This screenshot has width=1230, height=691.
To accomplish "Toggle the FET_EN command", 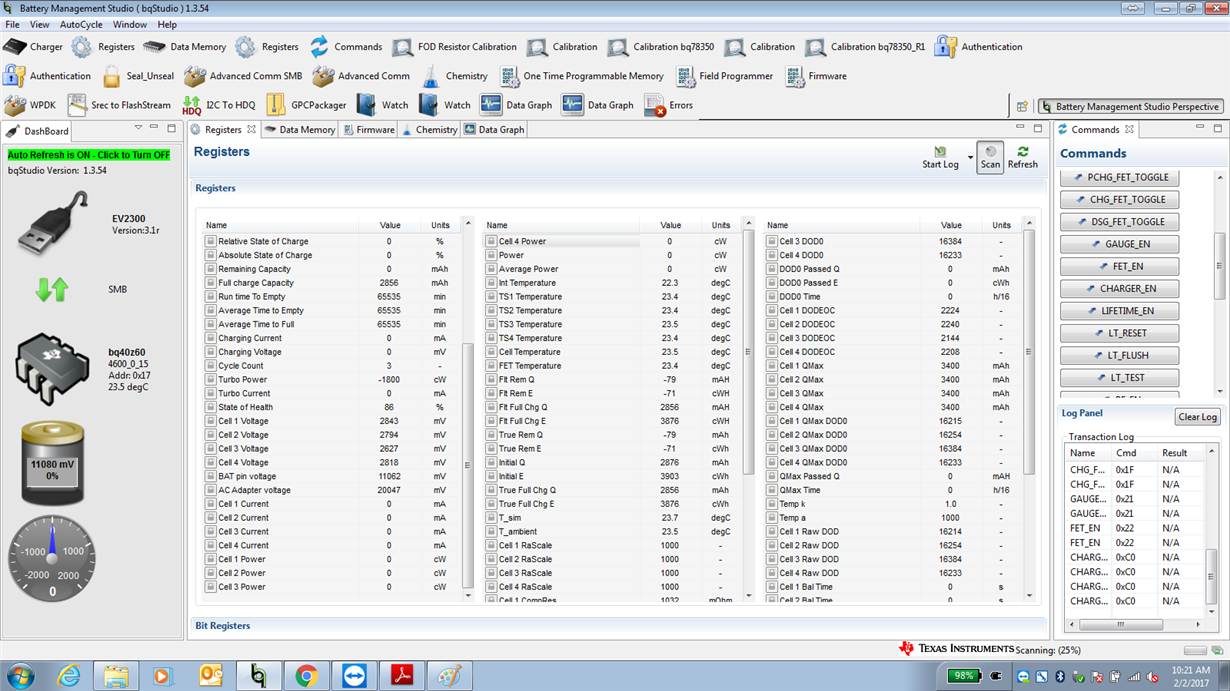I will (1119, 267).
